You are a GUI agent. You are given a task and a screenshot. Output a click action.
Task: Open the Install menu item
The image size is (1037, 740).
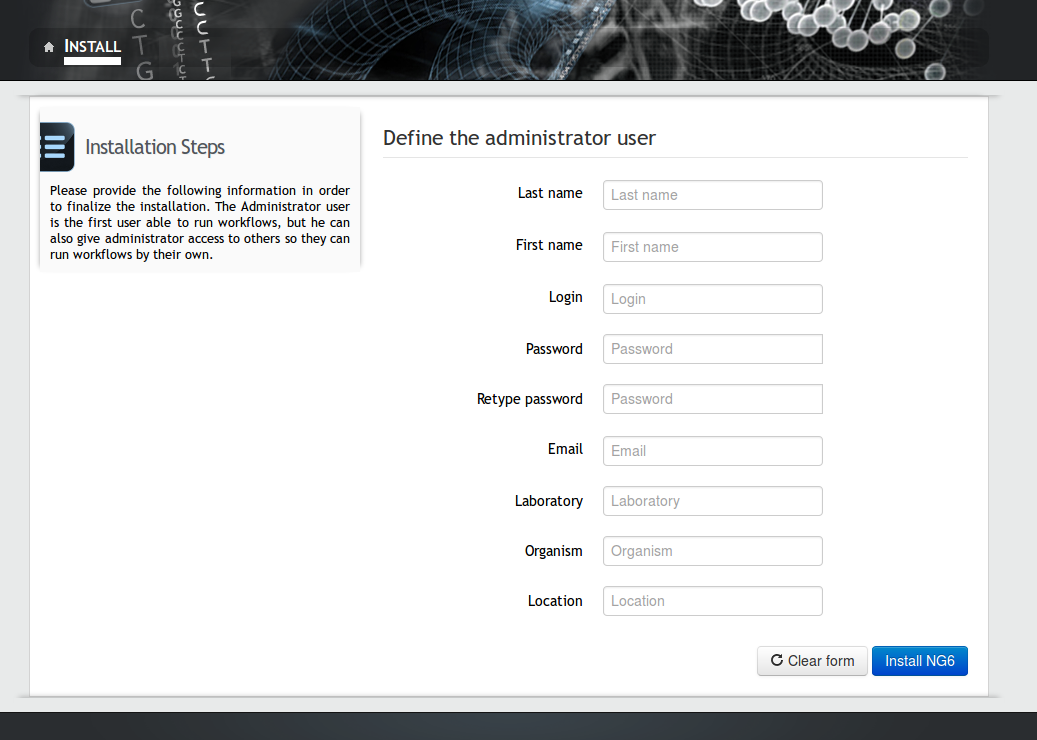[92, 46]
